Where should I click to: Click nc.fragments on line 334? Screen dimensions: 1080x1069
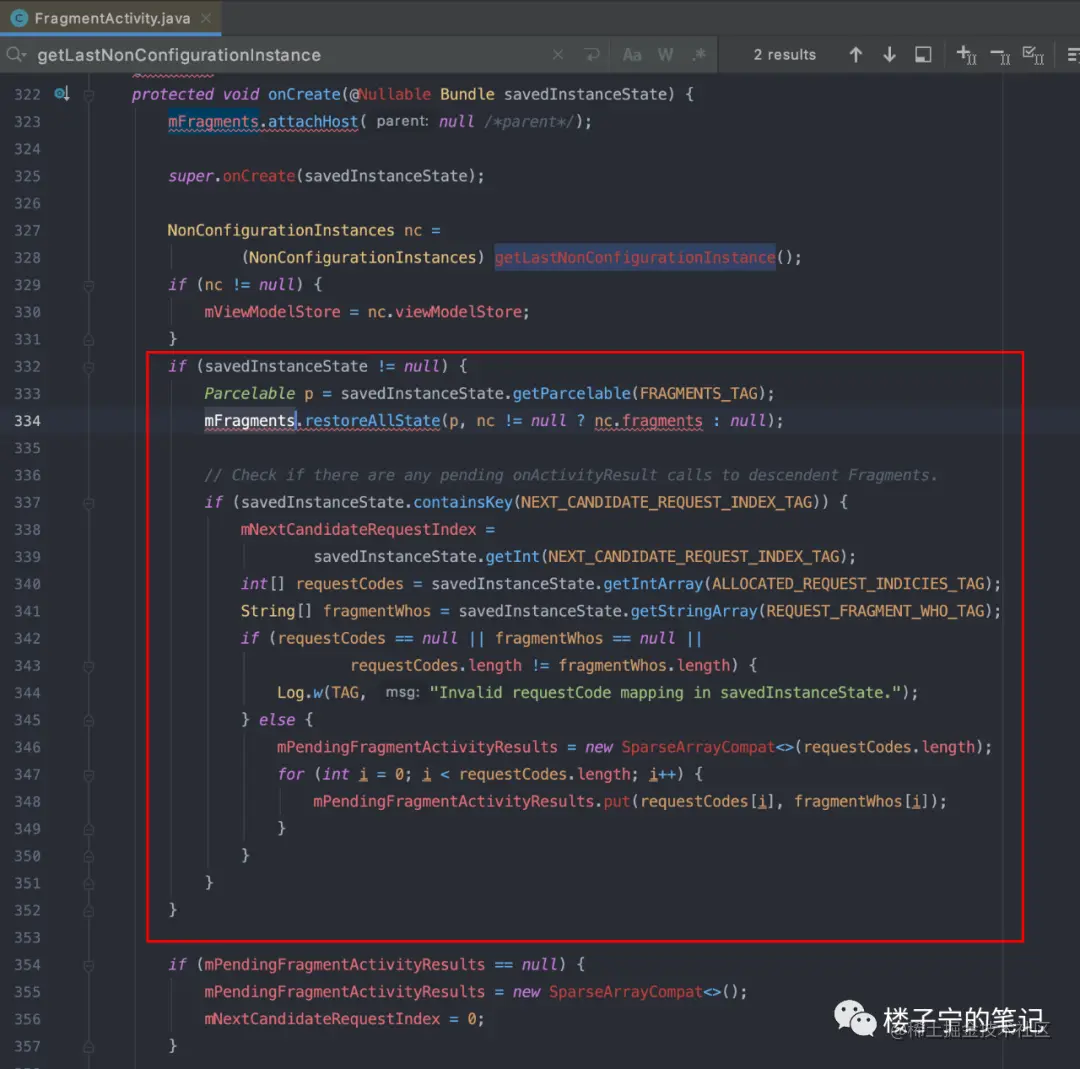[x=648, y=421]
